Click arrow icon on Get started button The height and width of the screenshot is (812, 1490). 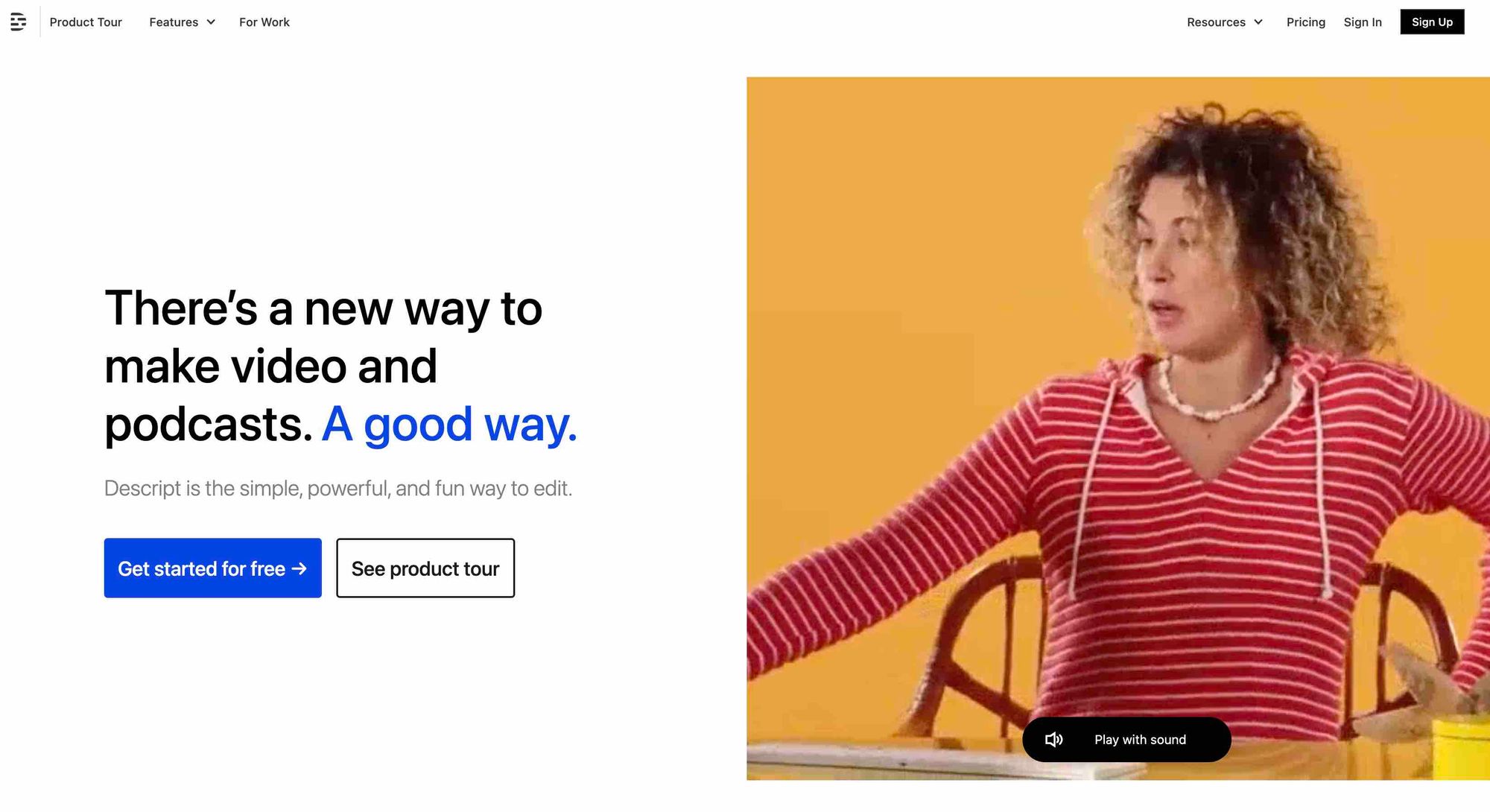tap(299, 569)
